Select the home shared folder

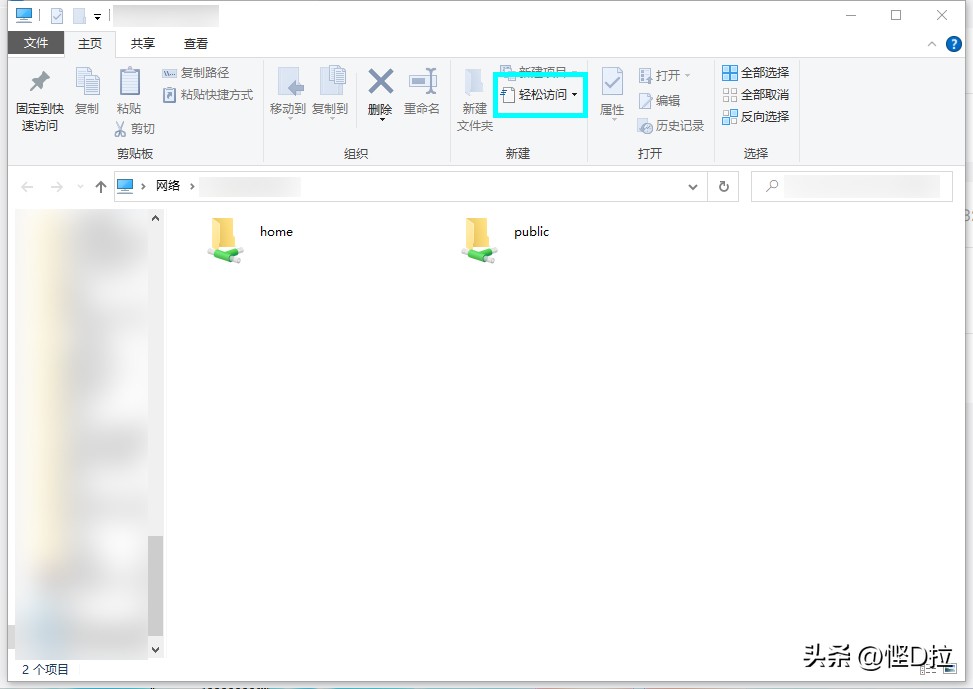pos(250,240)
